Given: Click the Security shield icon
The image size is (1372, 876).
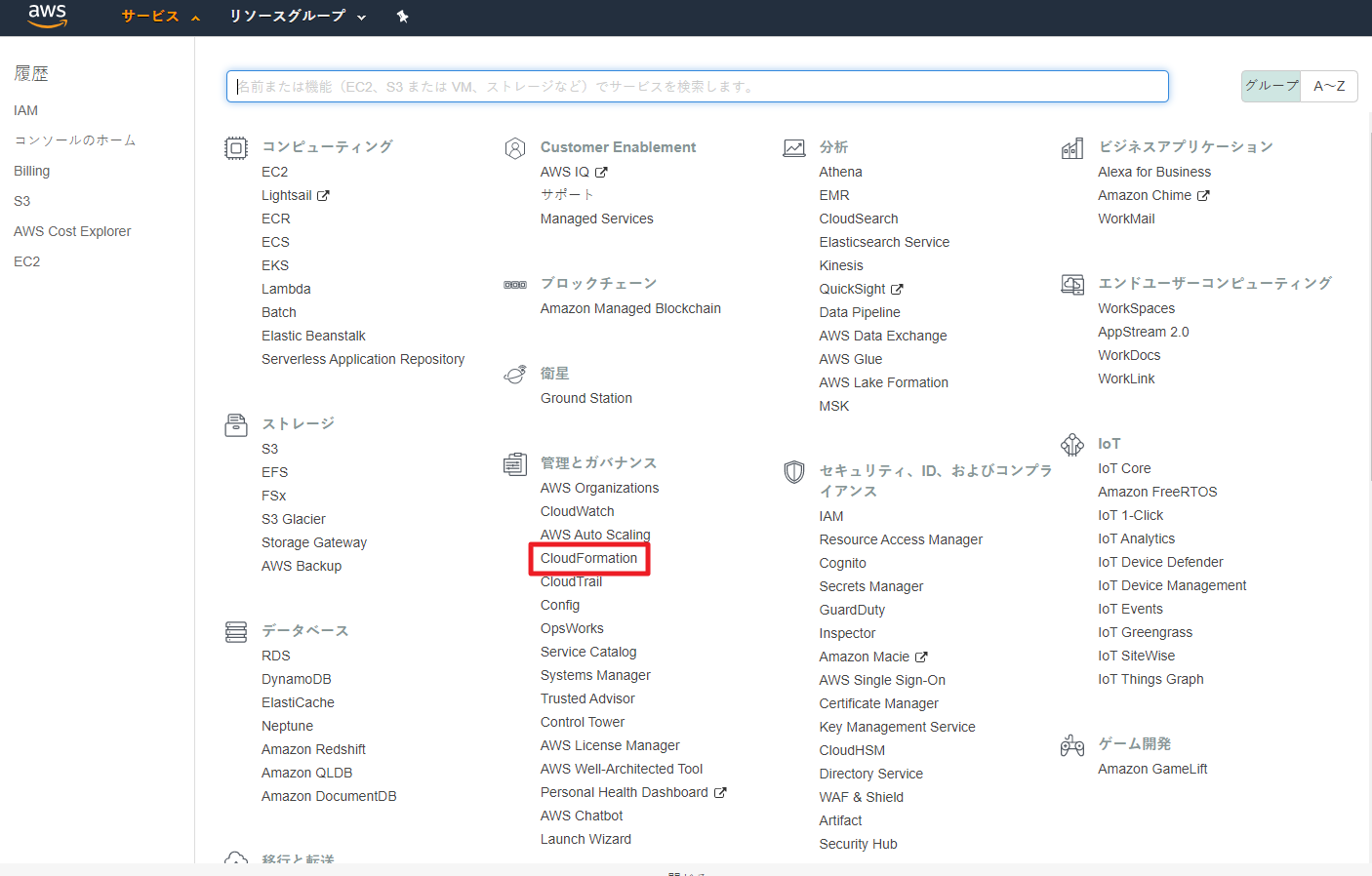Looking at the screenshot, I should [794, 472].
